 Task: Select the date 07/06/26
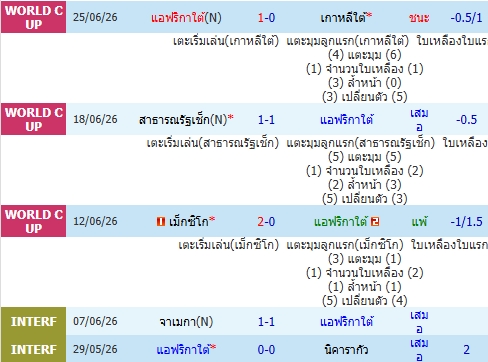pyautogui.click(x=95, y=321)
